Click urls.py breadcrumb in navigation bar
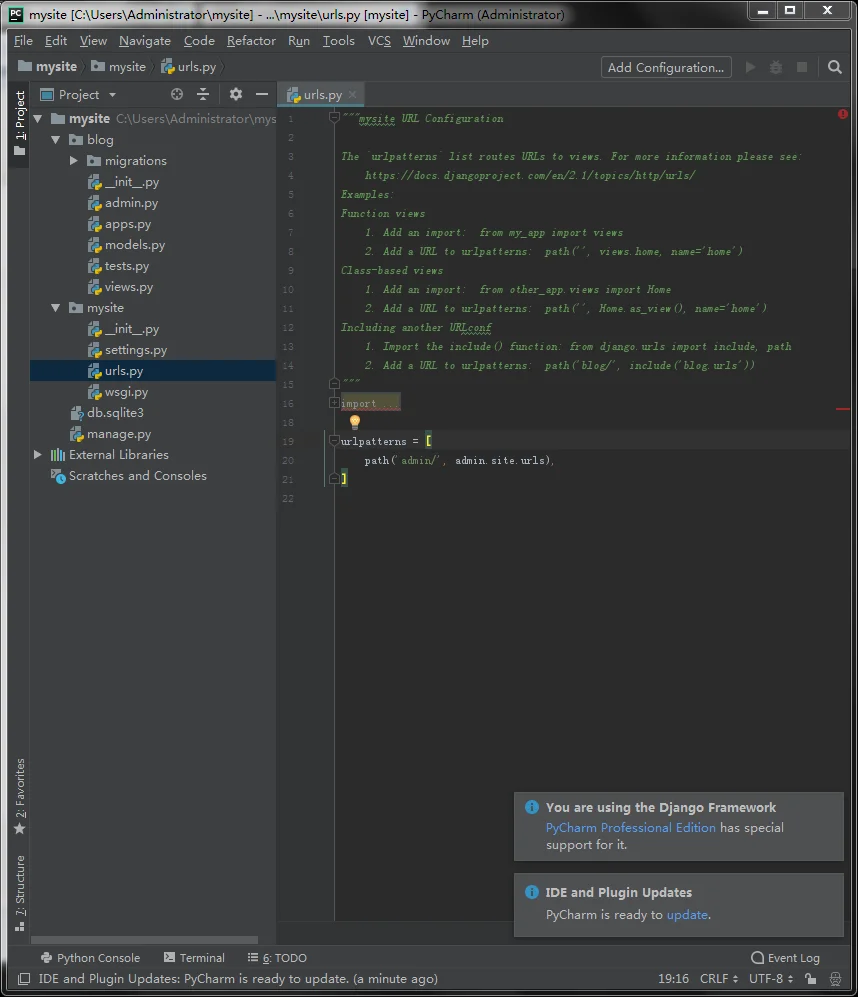The height and width of the screenshot is (997, 858). [x=188, y=67]
